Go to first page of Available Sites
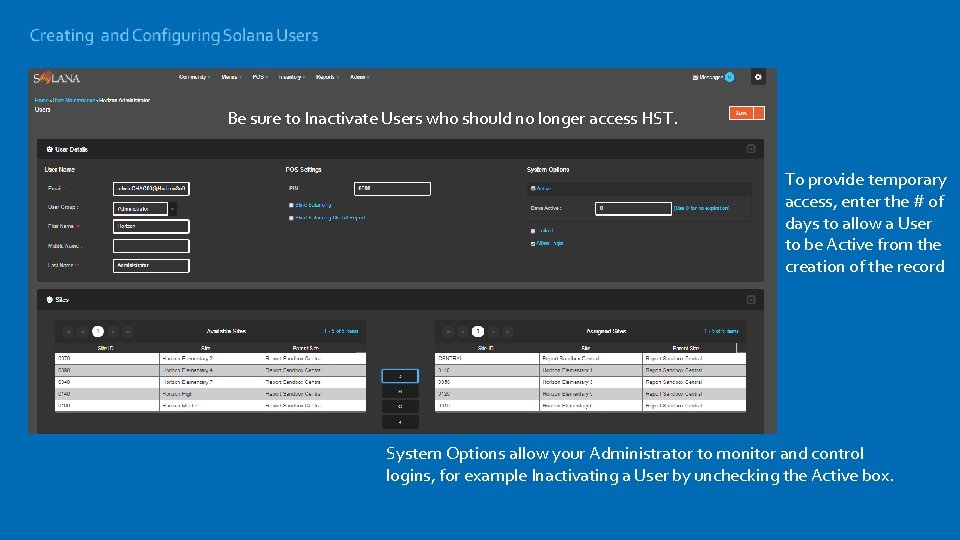960x540 pixels. [68, 331]
